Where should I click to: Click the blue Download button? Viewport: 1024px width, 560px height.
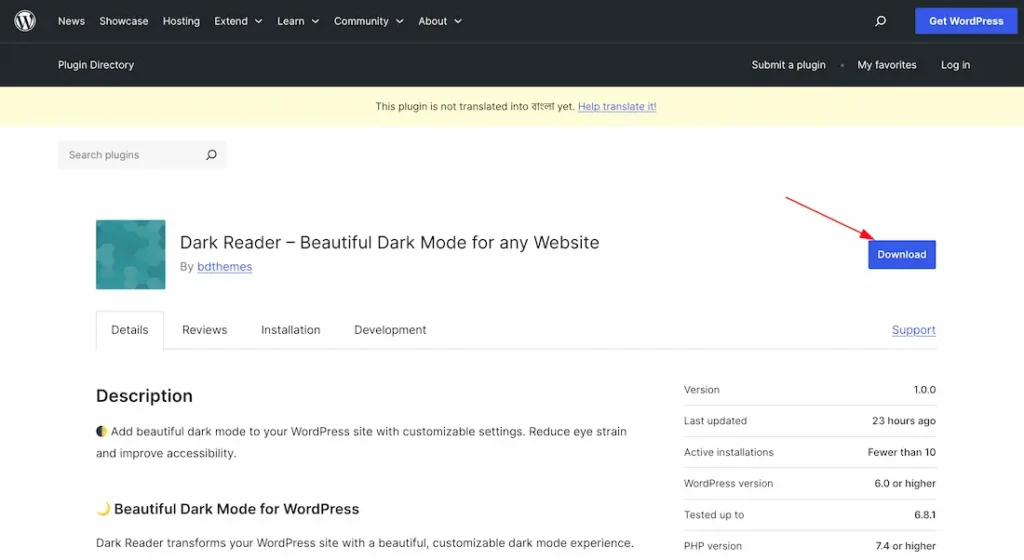901,255
